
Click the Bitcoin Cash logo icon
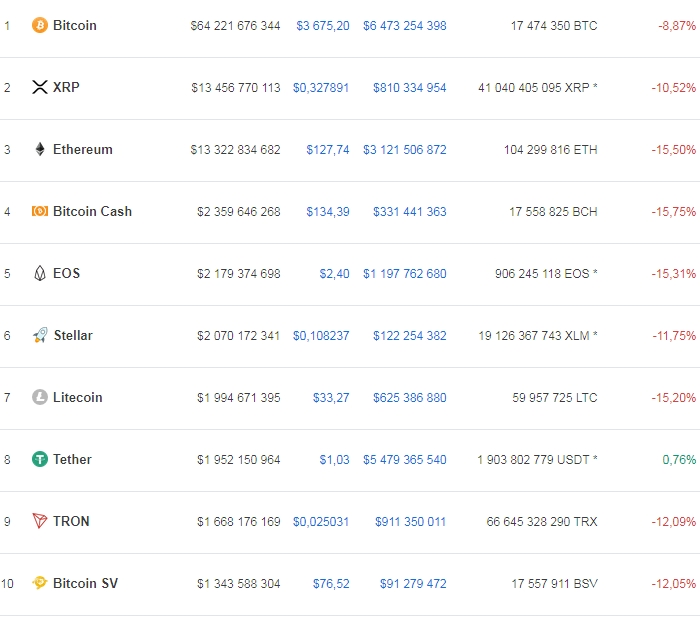point(40,211)
